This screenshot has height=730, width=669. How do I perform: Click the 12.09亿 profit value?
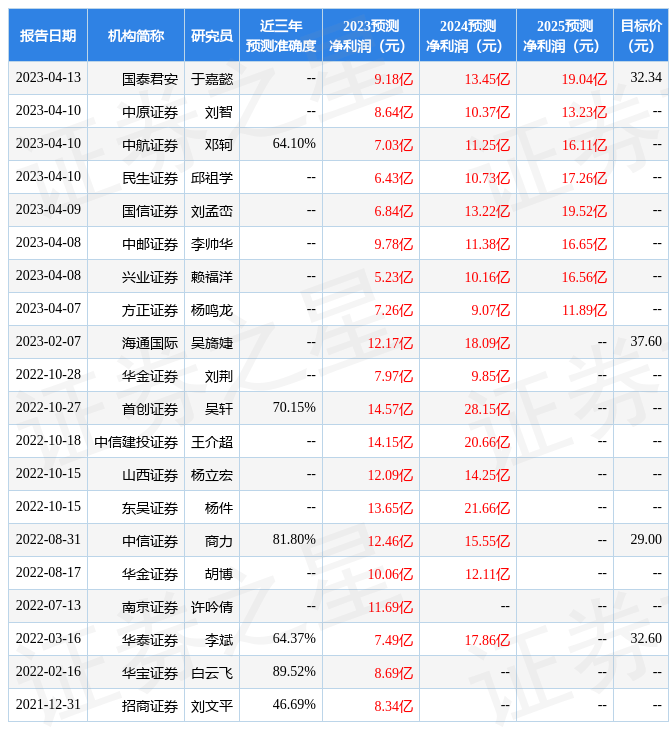point(390,475)
